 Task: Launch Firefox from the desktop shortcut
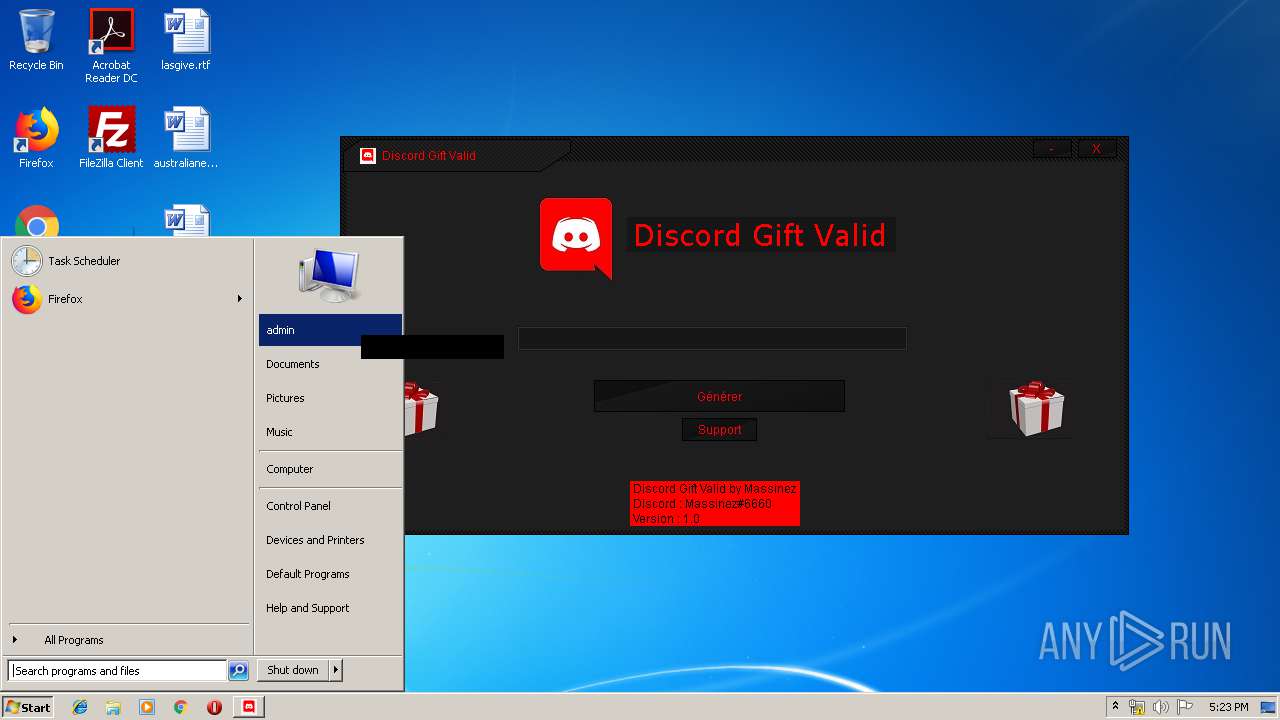[x=36, y=138]
